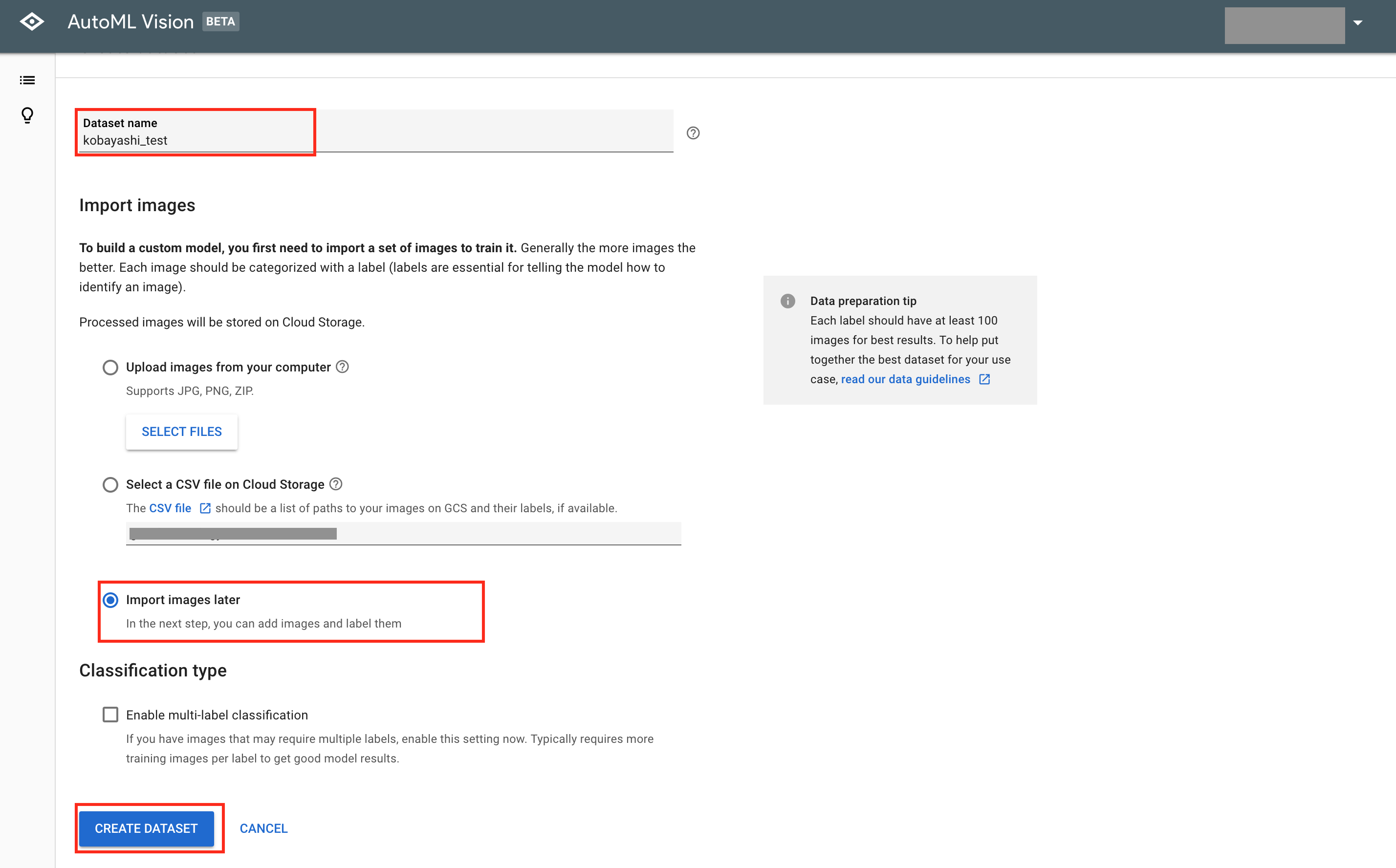Expand the account dropdown arrow in header
The width and height of the screenshot is (1396, 868).
pos(1357,23)
